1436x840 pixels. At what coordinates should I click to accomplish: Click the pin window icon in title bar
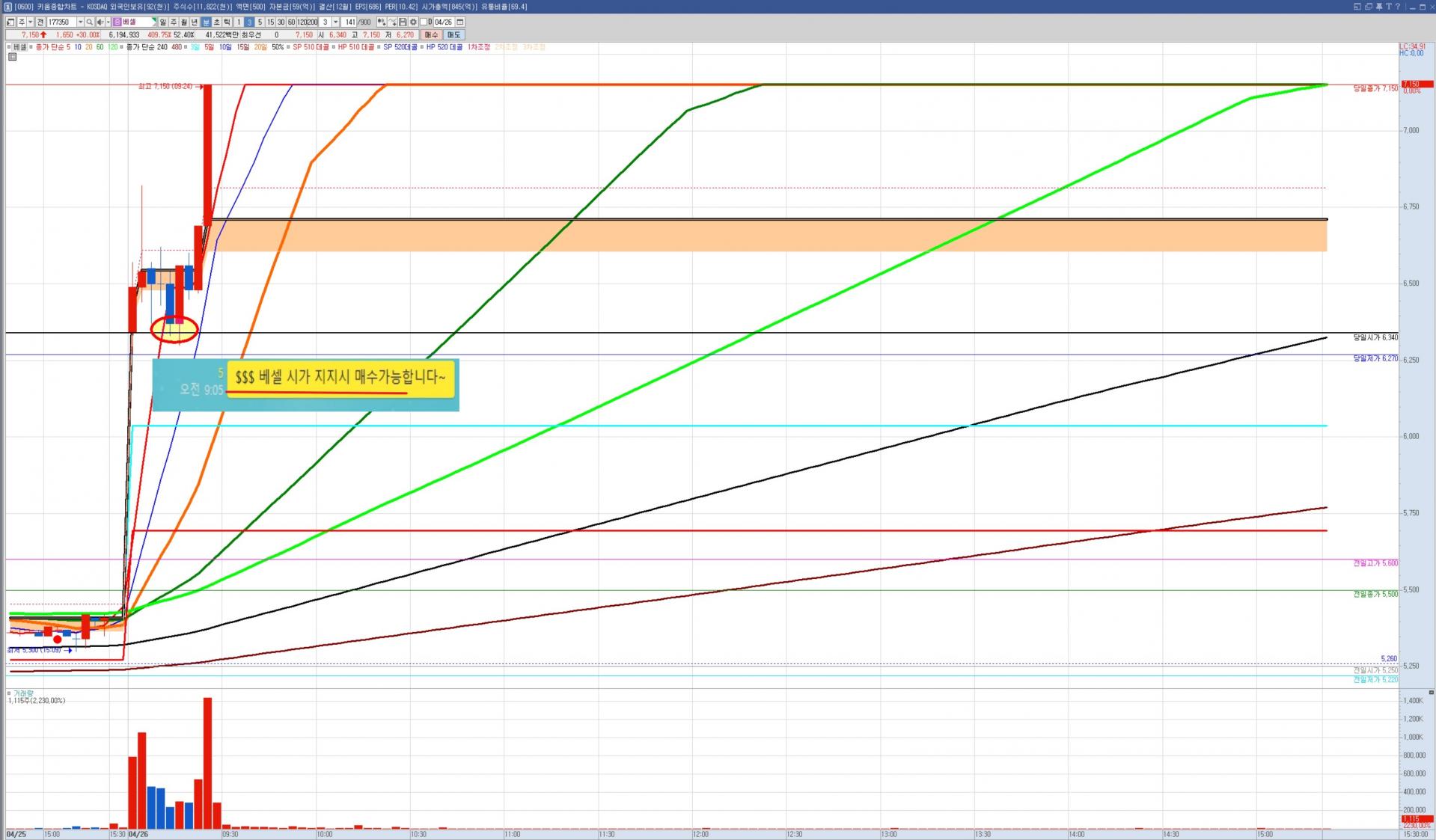(1378, 6)
